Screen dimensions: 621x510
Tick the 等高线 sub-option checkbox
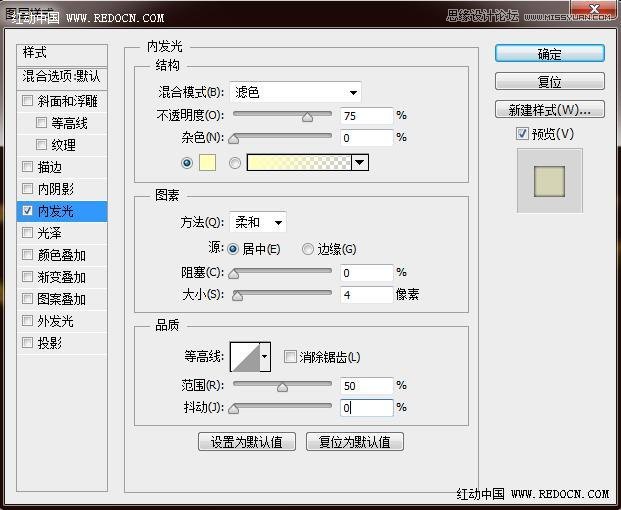coord(41,122)
